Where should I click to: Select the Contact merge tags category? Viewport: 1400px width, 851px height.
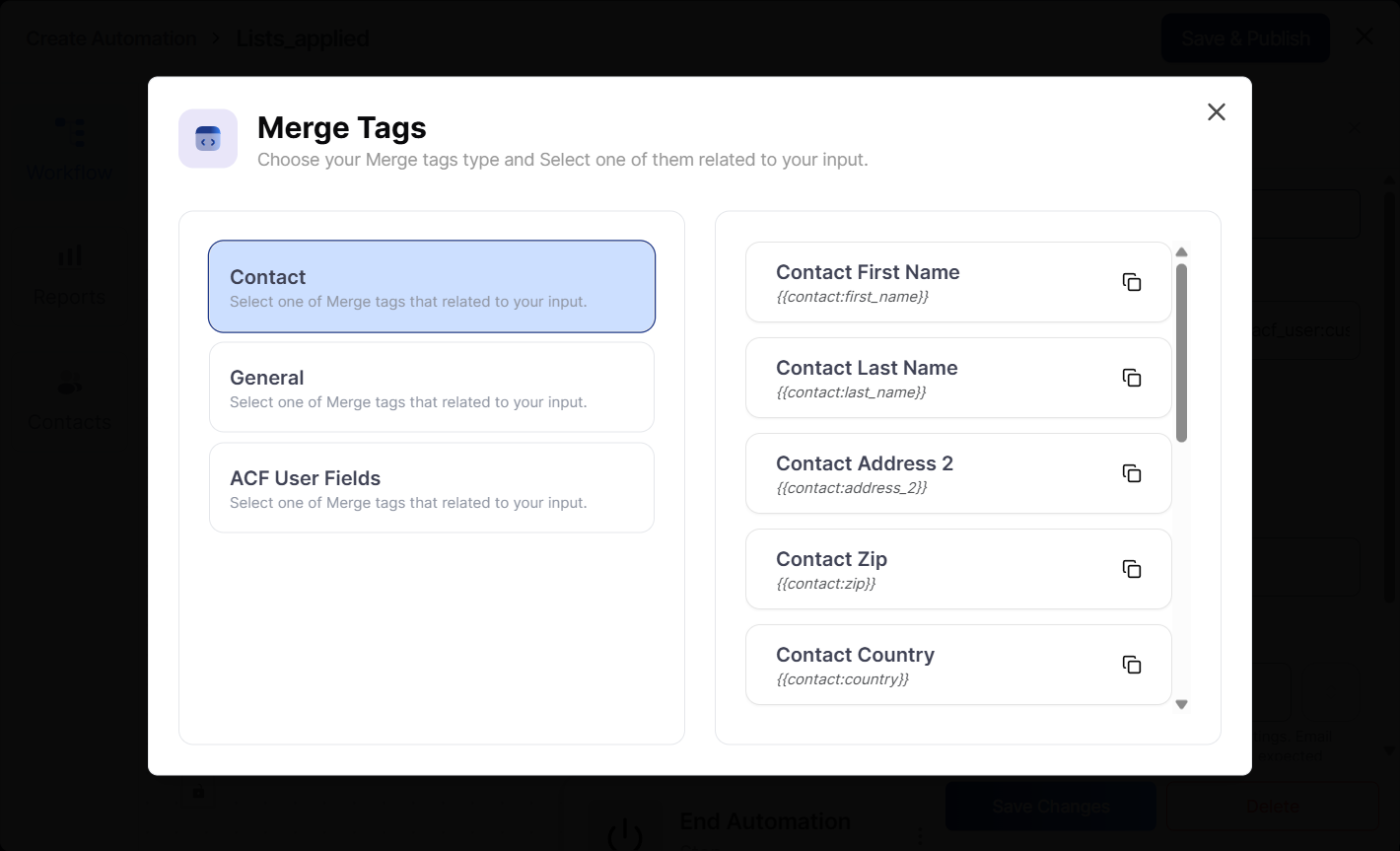[x=431, y=286]
